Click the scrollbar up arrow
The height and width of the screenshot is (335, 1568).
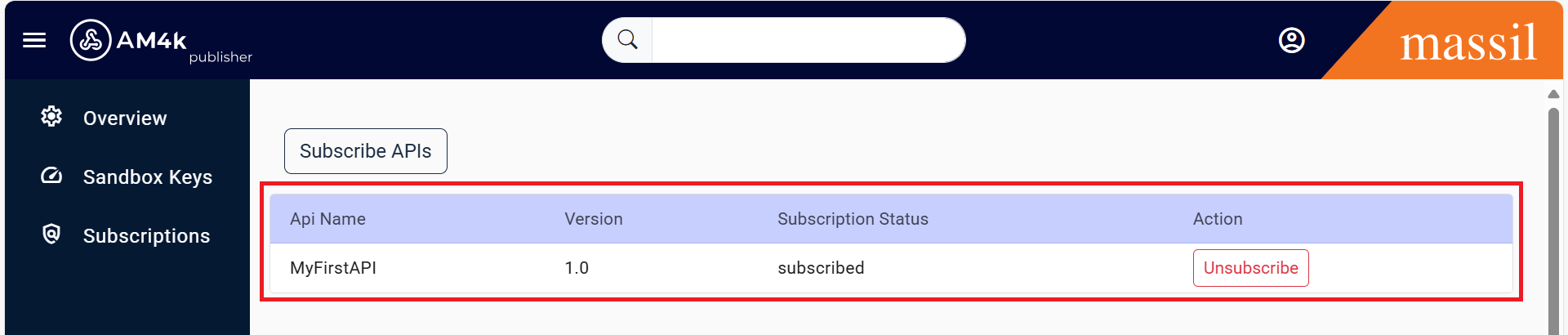1553,94
